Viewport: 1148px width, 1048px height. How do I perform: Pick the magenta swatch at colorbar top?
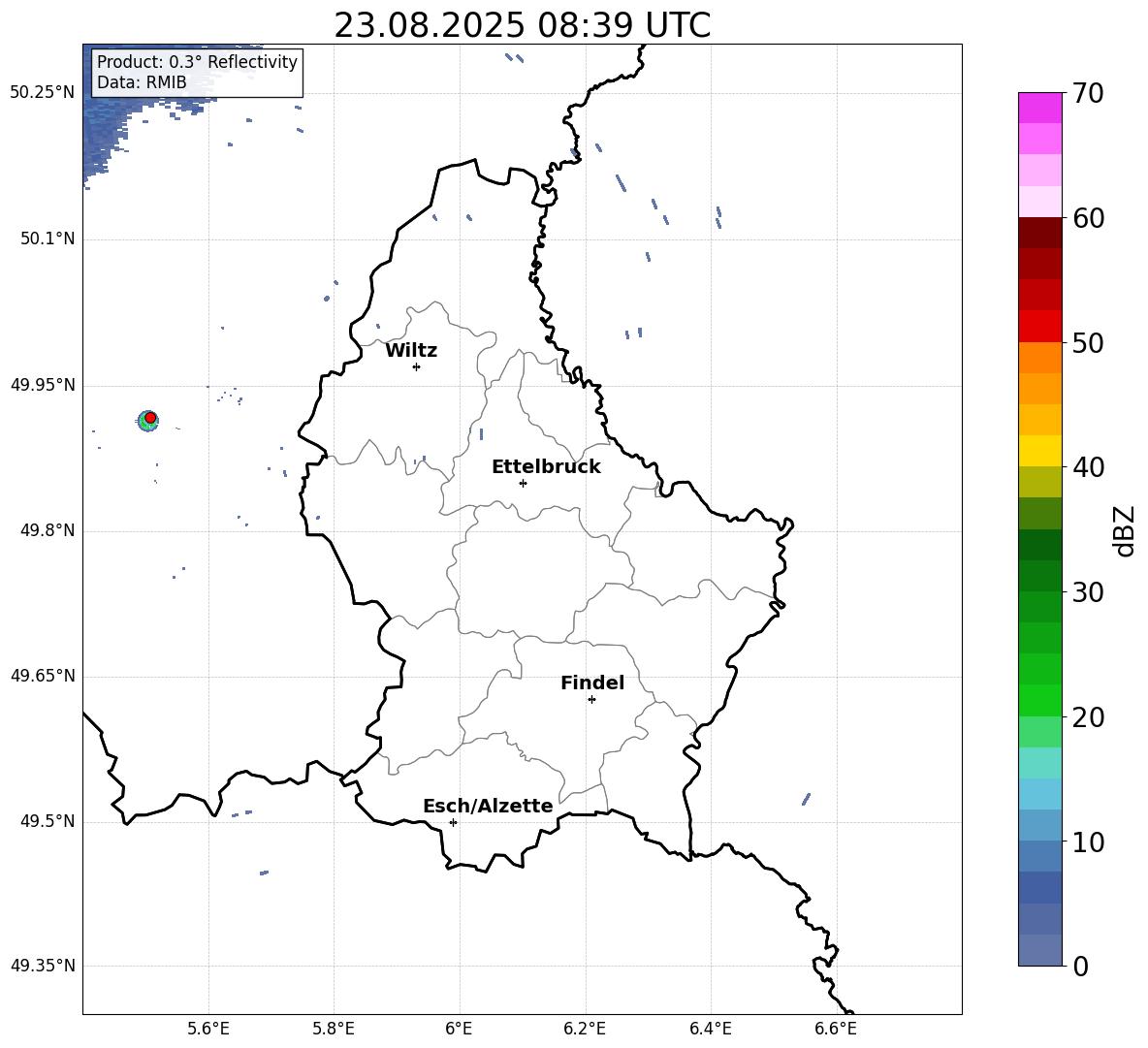tap(1039, 108)
